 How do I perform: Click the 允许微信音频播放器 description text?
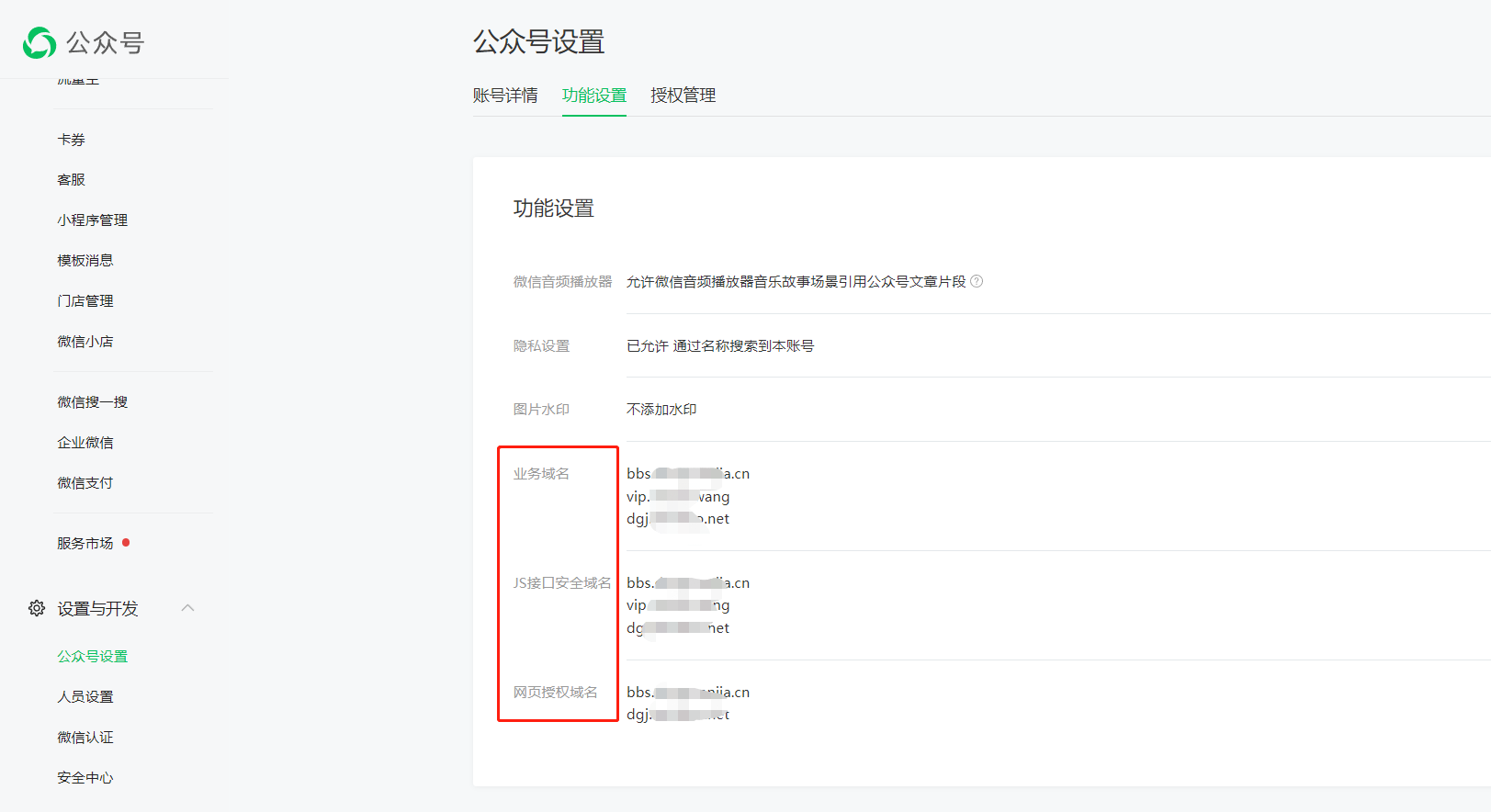(x=796, y=282)
